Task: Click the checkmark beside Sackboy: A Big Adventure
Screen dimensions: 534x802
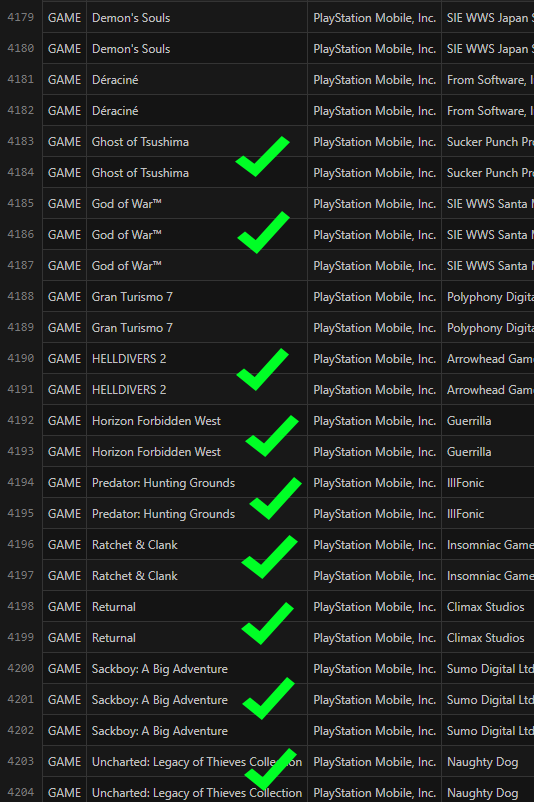Action: coord(269,698)
